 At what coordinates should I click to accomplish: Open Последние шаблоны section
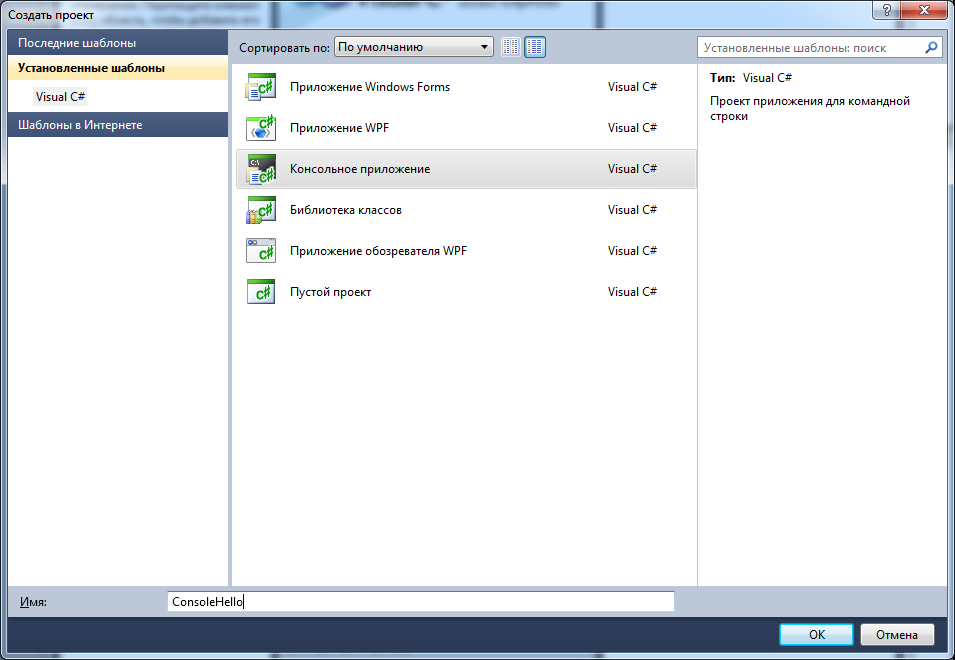click(x=118, y=43)
